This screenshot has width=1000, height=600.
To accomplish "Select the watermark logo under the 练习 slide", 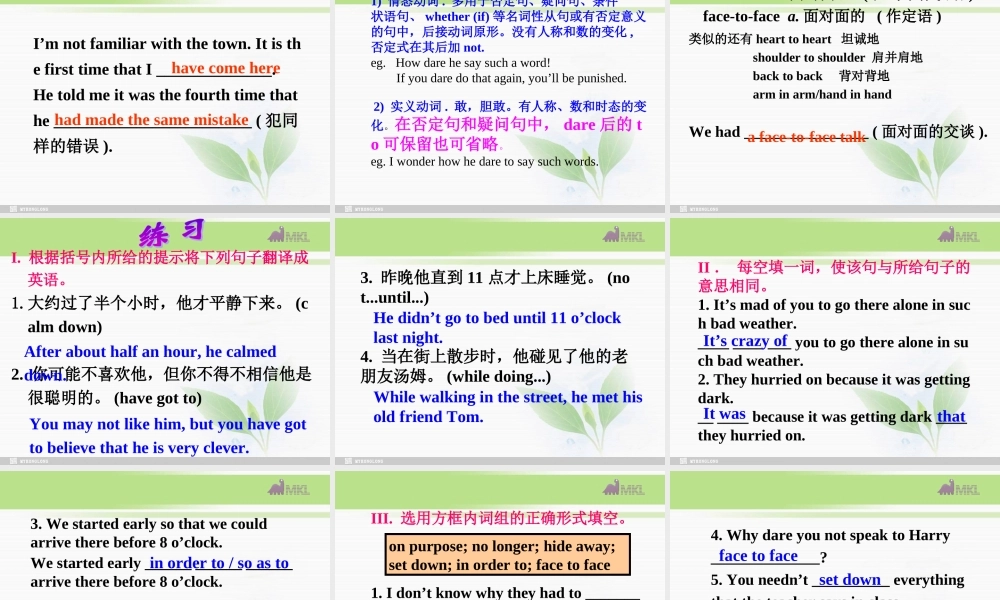I will tap(15, 459).
